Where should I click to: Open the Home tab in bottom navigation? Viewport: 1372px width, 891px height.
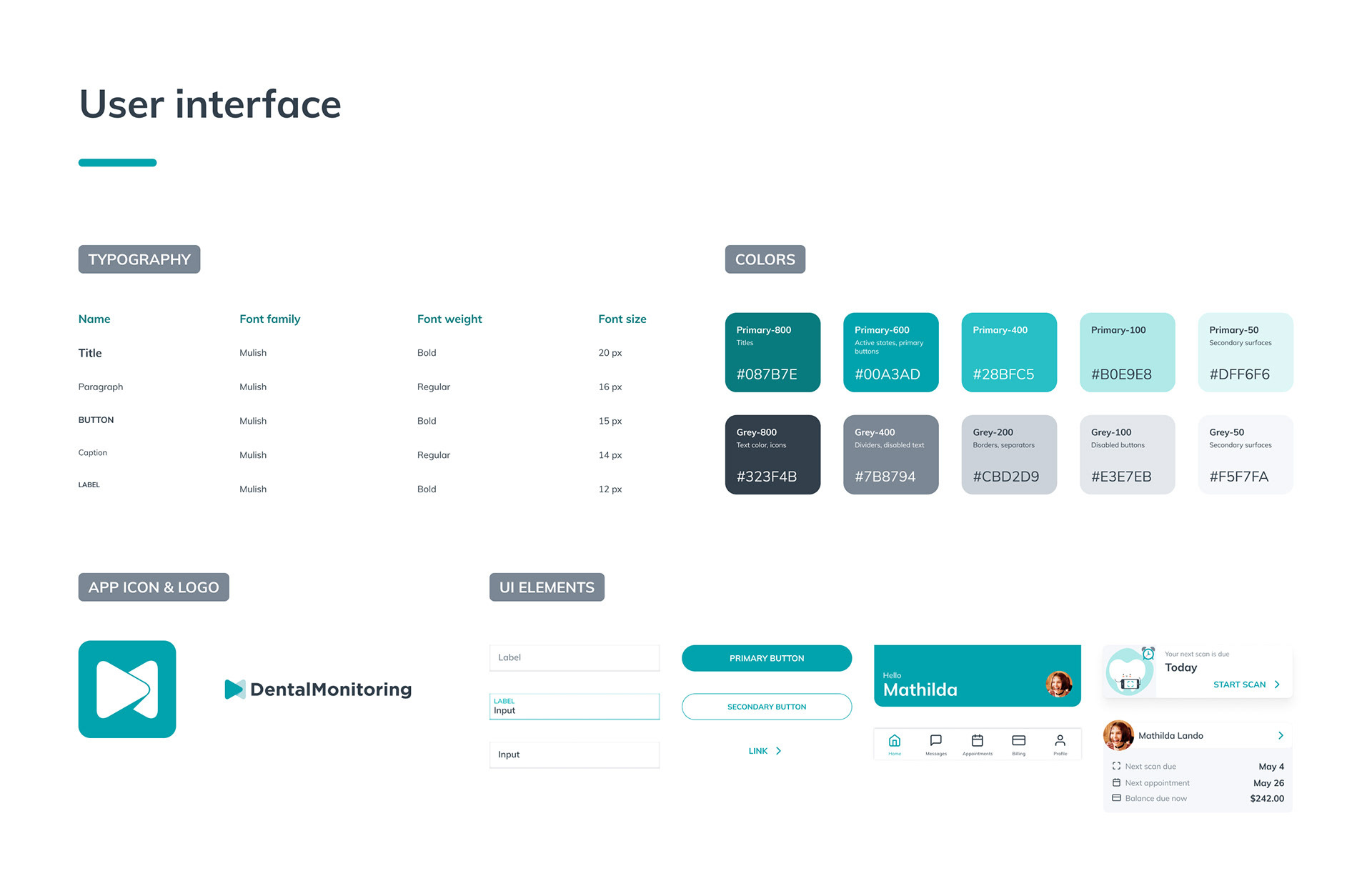(x=895, y=744)
